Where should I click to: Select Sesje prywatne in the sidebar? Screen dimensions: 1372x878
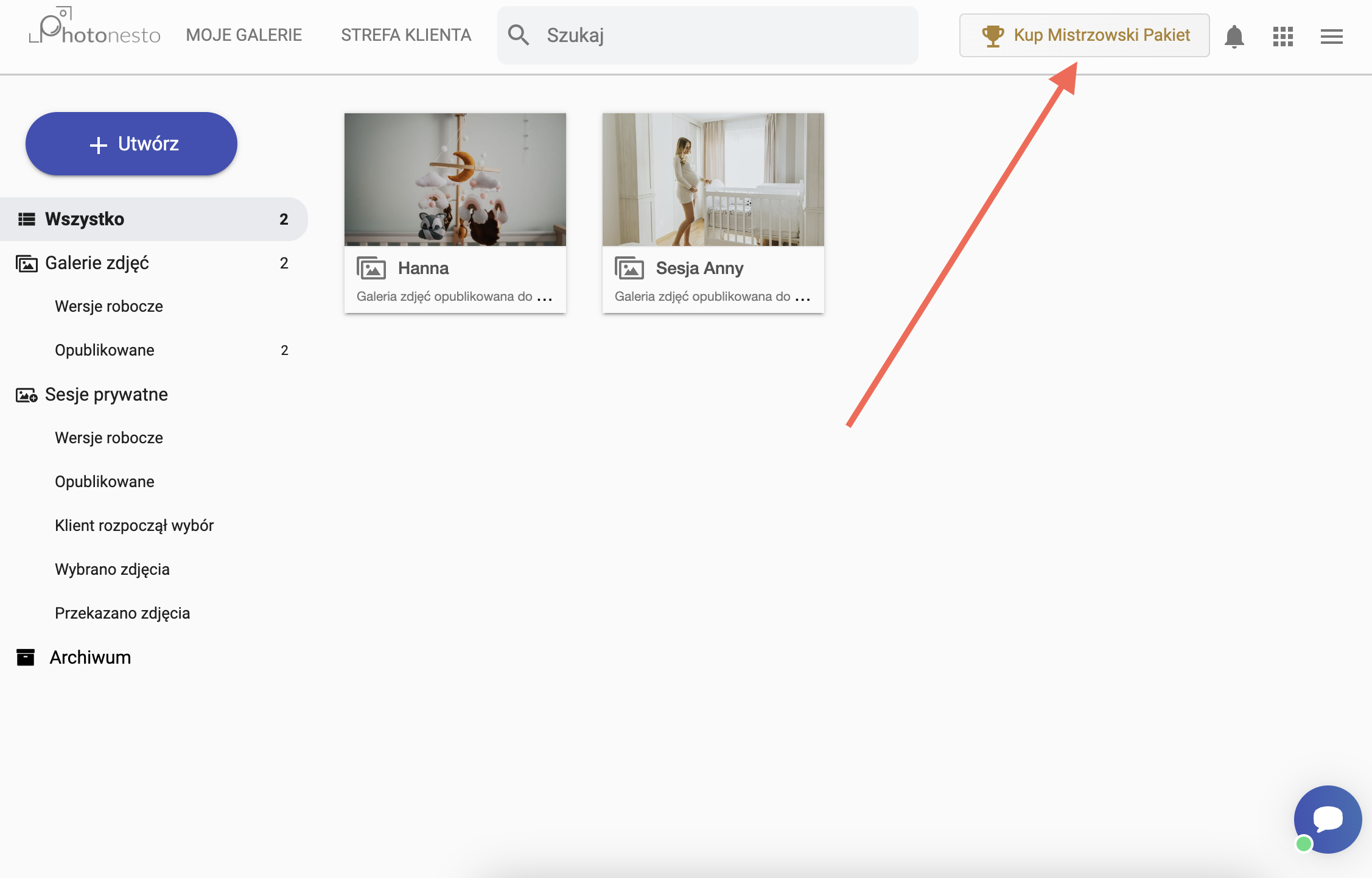[x=107, y=395]
